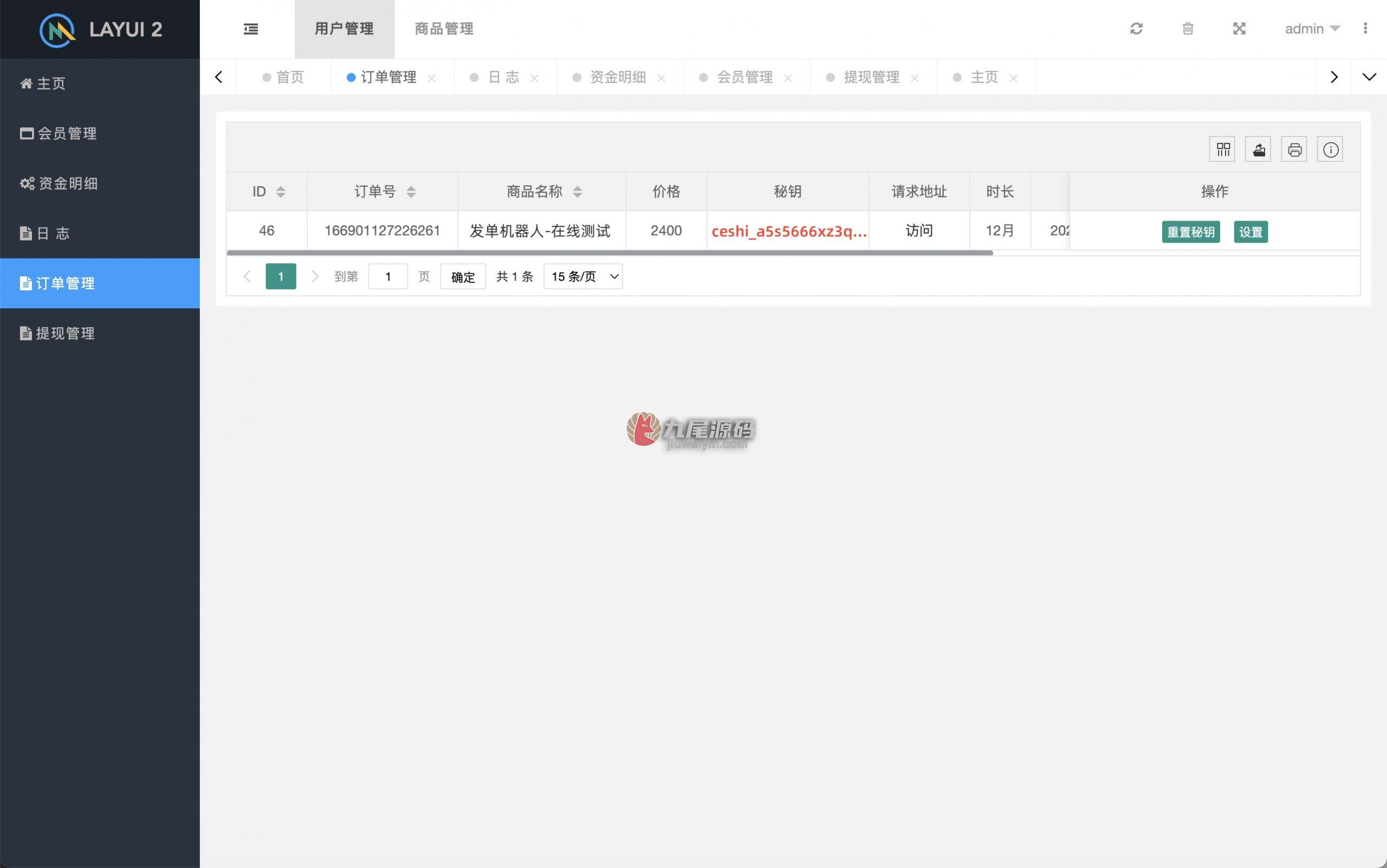Open the 15 条/页 page size dropdown

584,277
